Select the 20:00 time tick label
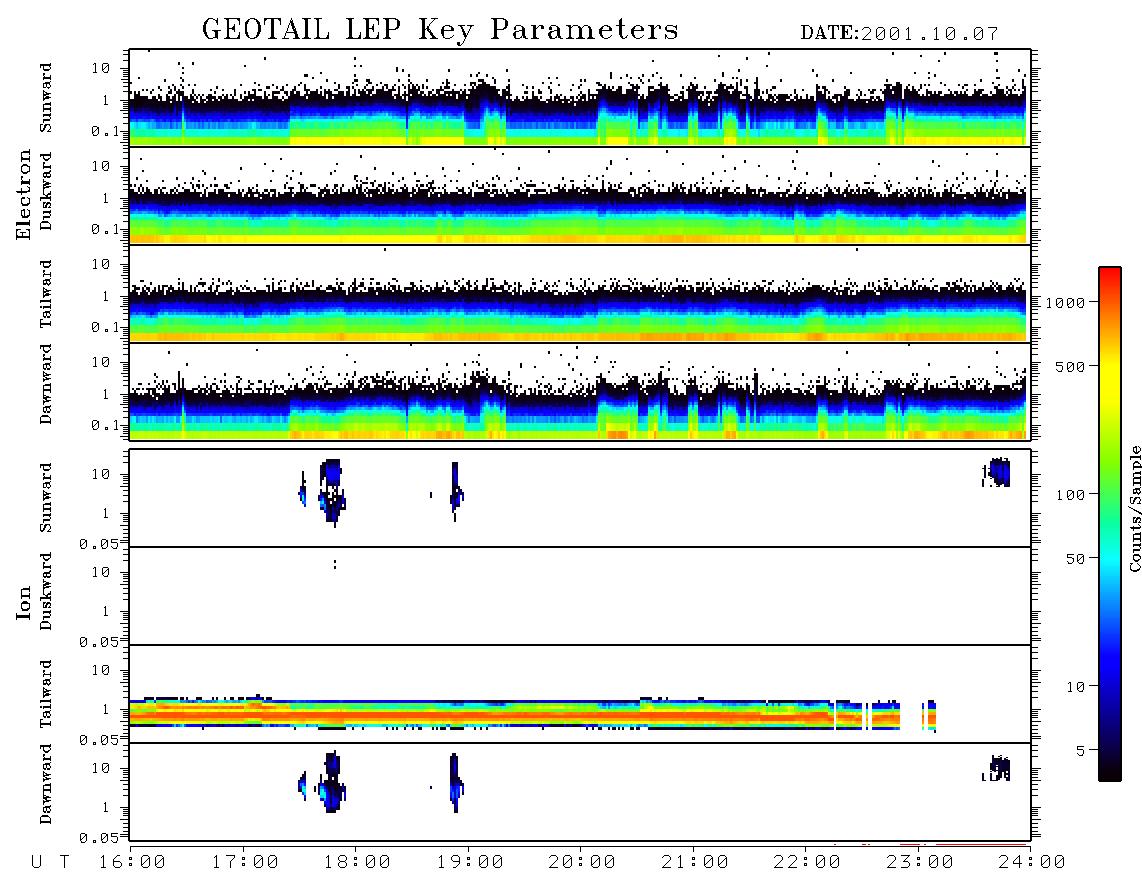Image resolution: width=1142 pixels, height=880 pixels. click(x=582, y=863)
